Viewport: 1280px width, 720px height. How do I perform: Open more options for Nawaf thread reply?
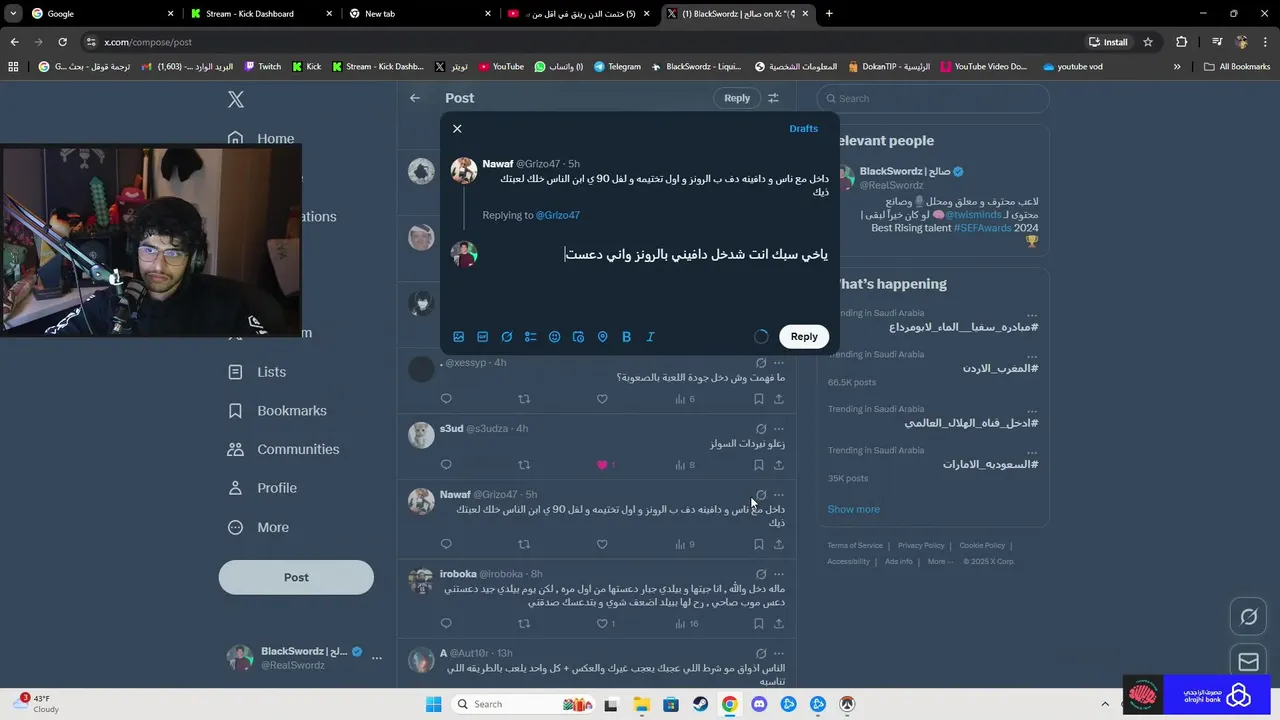pyautogui.click(x=779, y=495)
